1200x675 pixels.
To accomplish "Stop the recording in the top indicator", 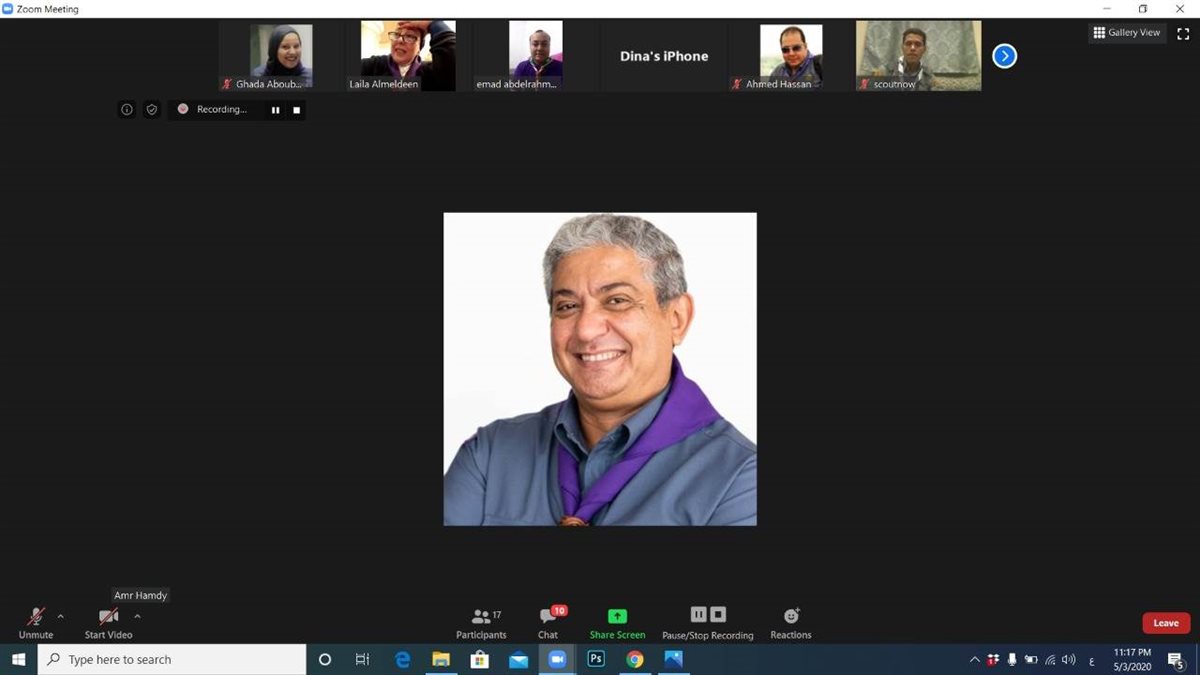I will [x=297, y=110].
